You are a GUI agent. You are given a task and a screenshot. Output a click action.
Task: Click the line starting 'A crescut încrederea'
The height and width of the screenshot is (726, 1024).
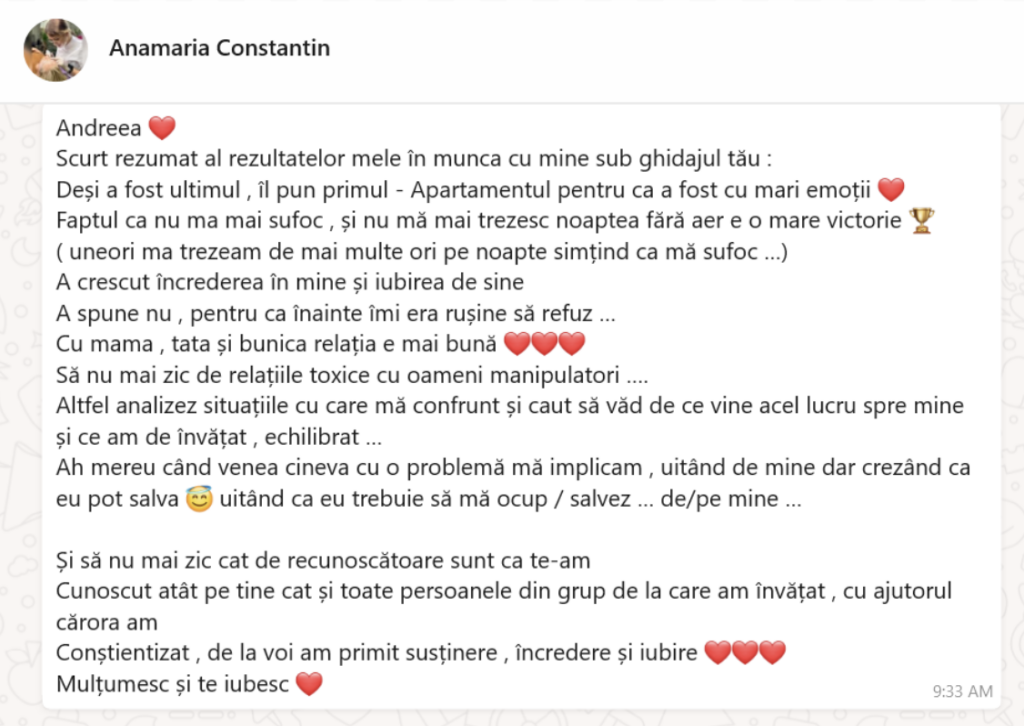(290, 283)
